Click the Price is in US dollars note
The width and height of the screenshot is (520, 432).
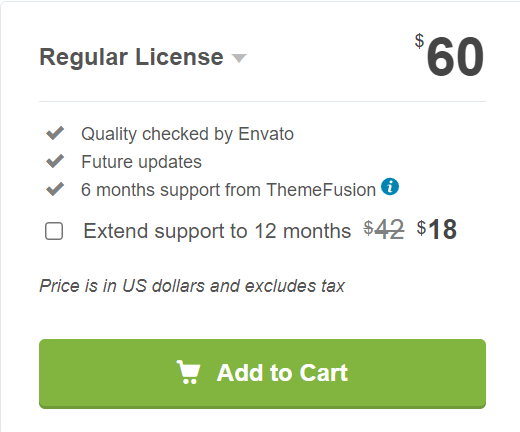[x=192, y=286]
